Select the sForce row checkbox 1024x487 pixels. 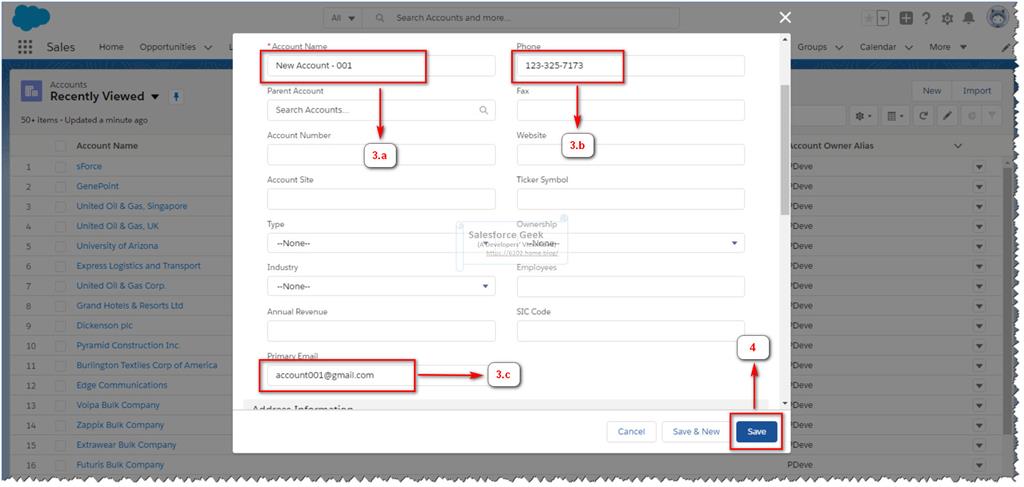click(x=61, y=166)
